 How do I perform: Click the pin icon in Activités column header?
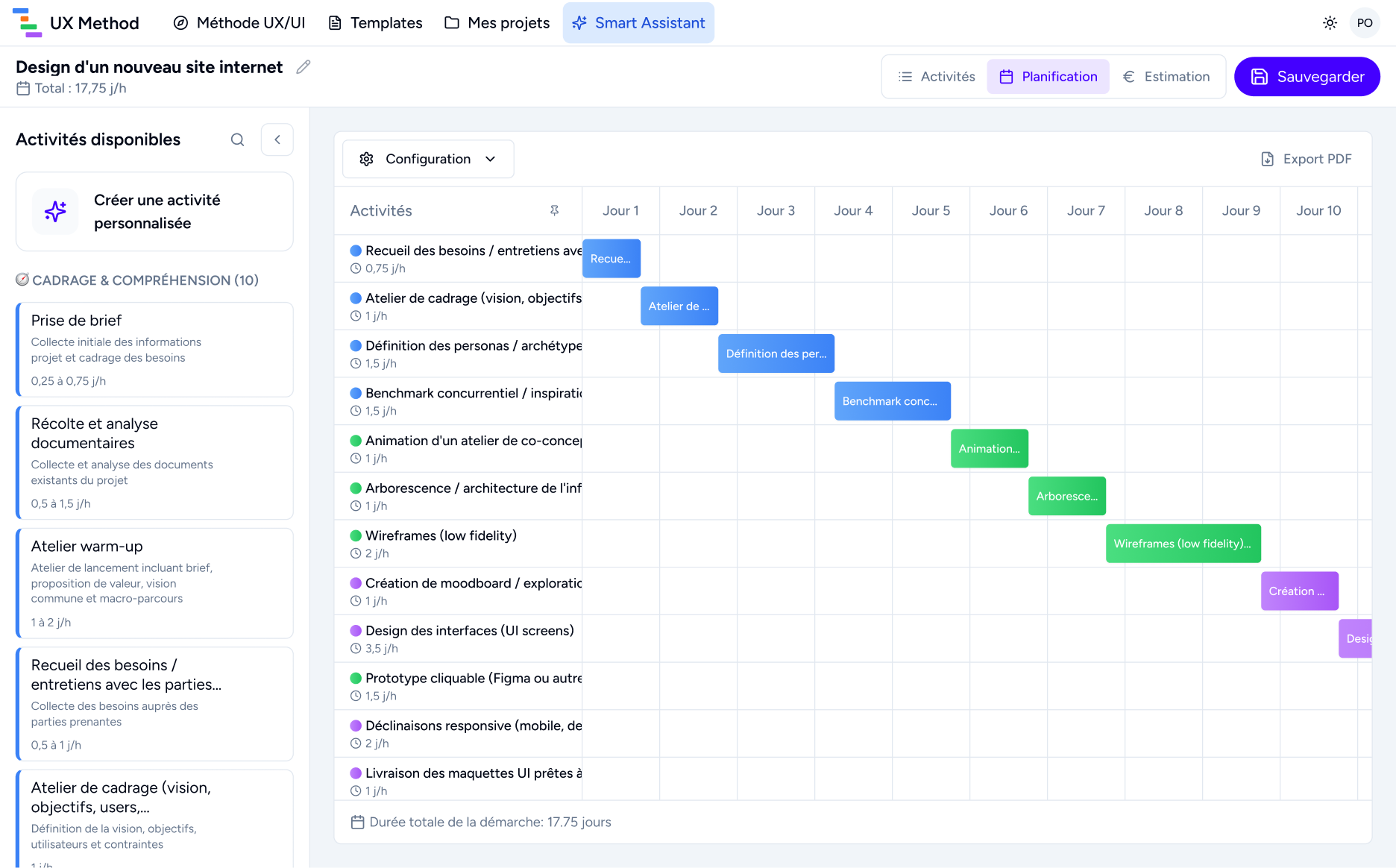point(554,211)
